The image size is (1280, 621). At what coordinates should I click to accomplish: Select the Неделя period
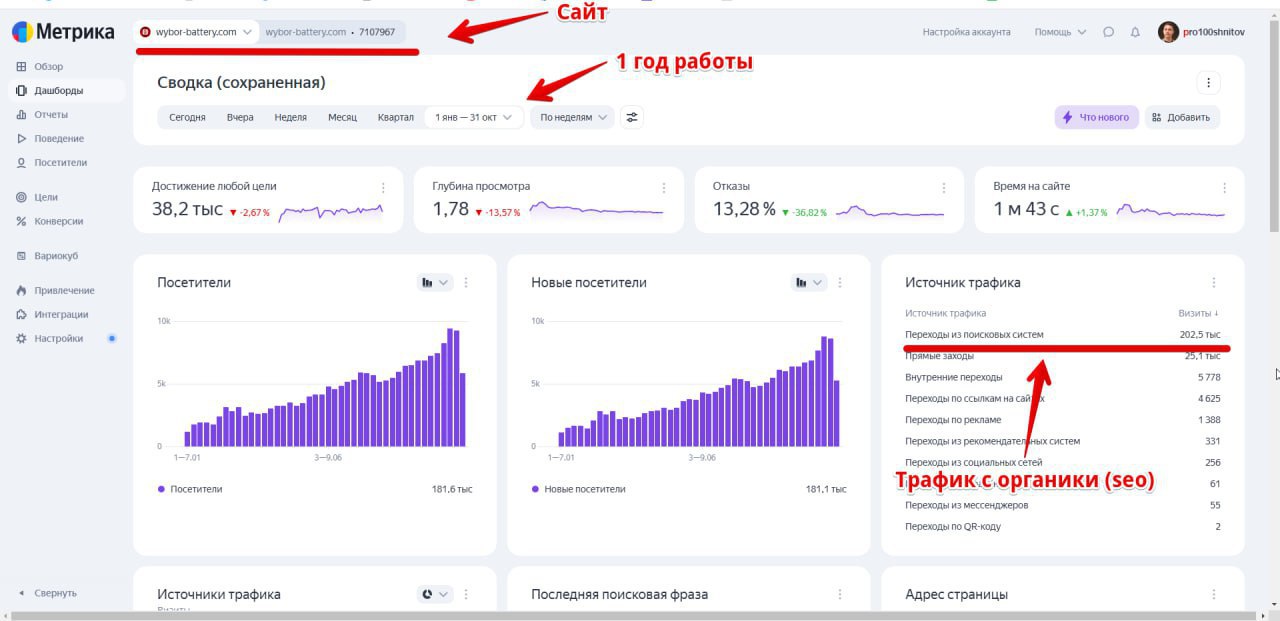click(x=290, y=117)
